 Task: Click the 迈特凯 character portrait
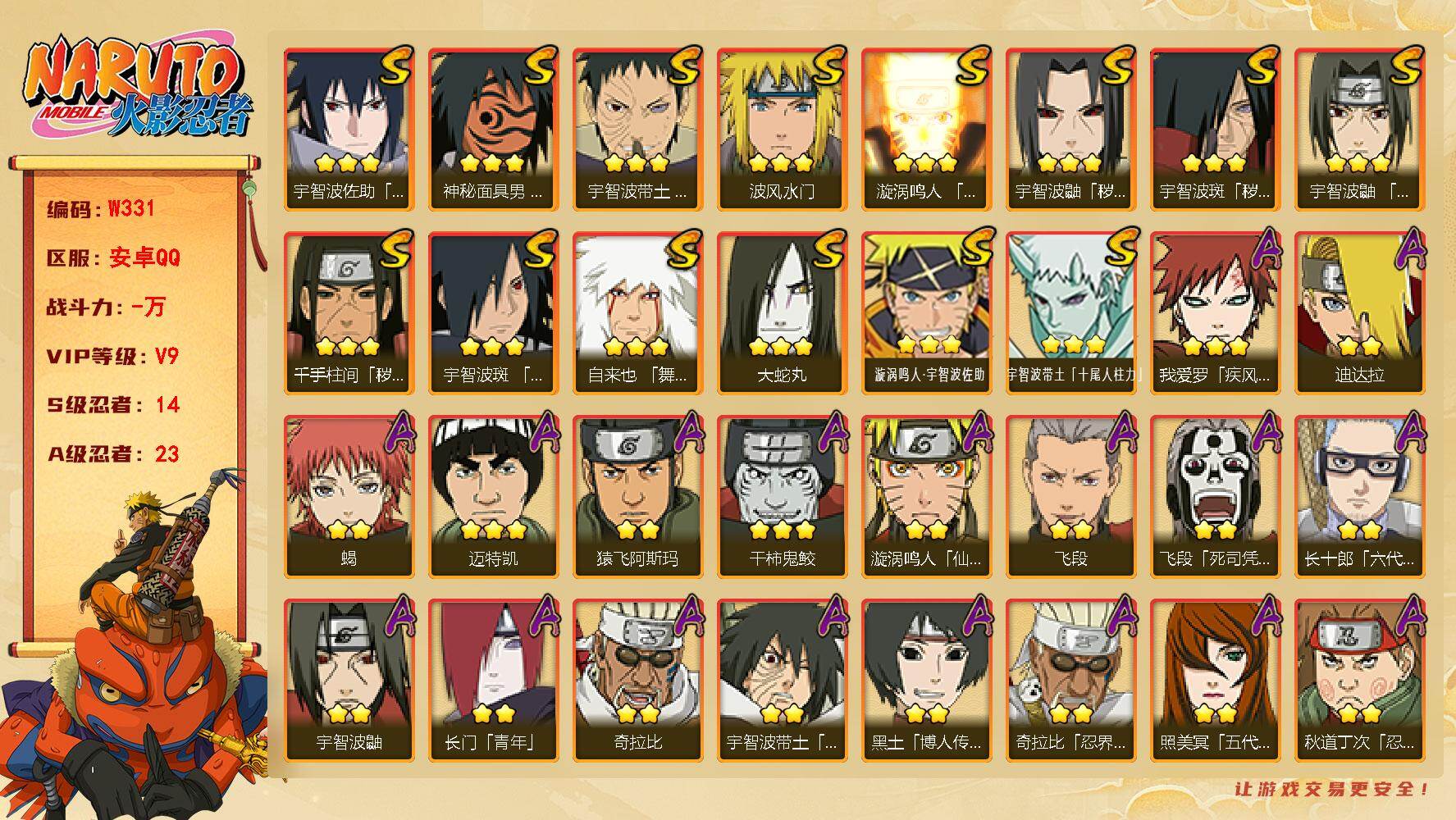493,497
